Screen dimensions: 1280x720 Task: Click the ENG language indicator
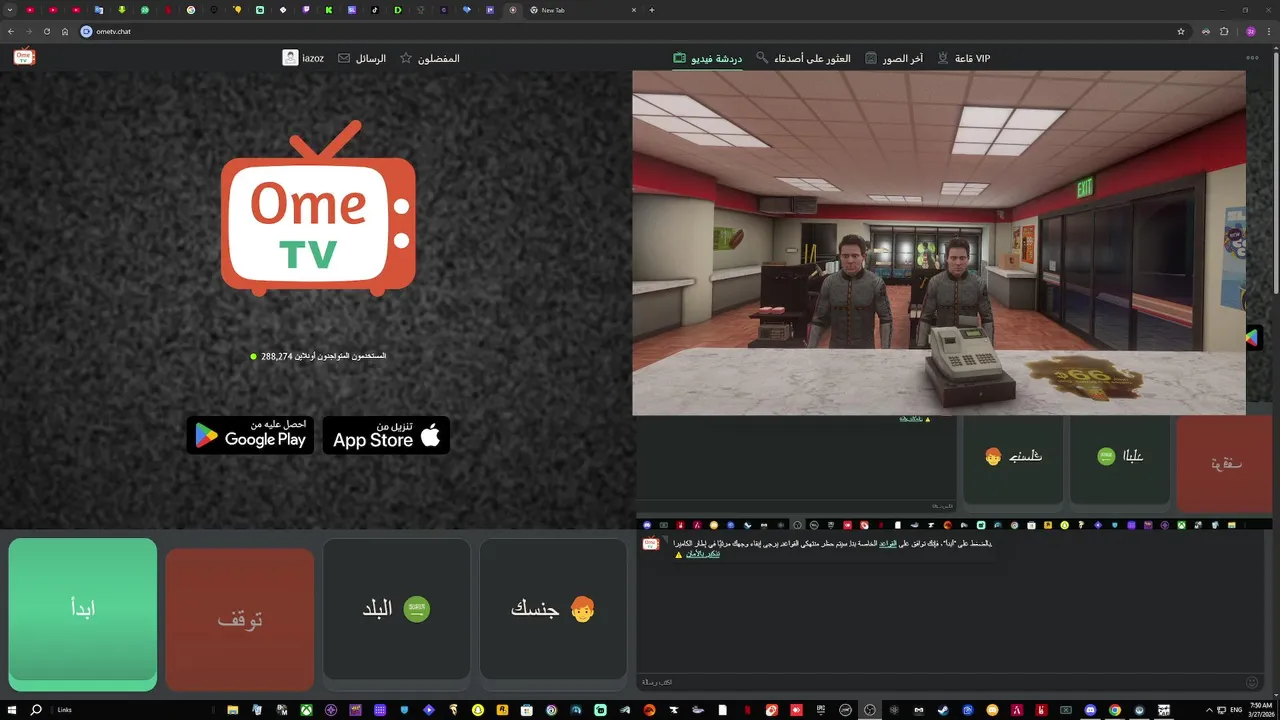1236,710
